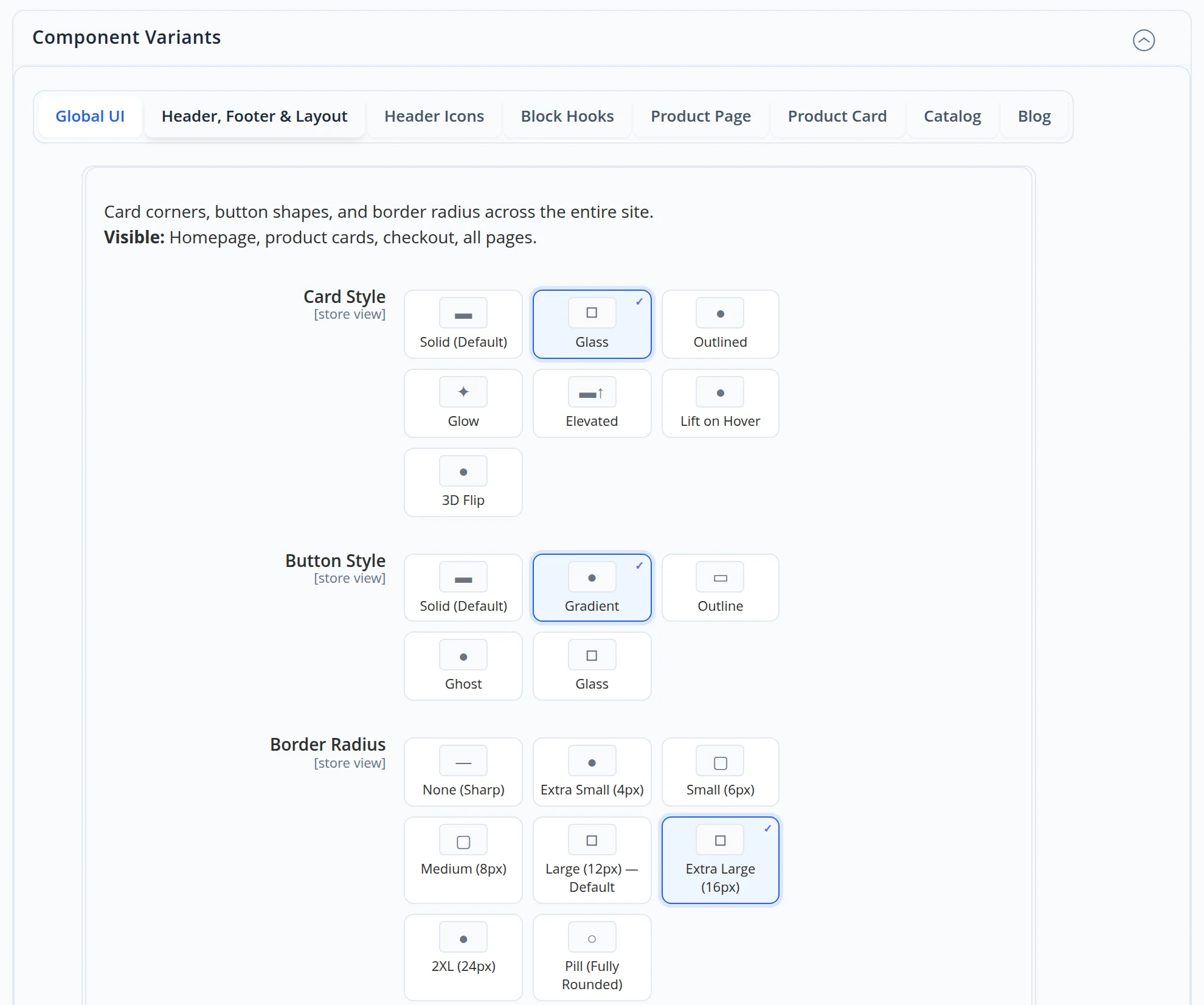
Task: Choose Lift on Hover card style
Action: pos(720,403)
